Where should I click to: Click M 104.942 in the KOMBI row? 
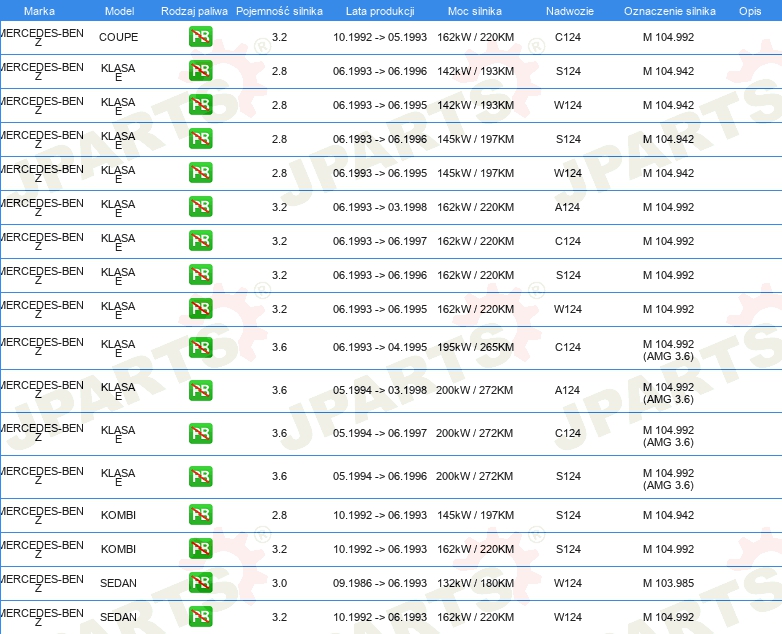click(668, 515)
